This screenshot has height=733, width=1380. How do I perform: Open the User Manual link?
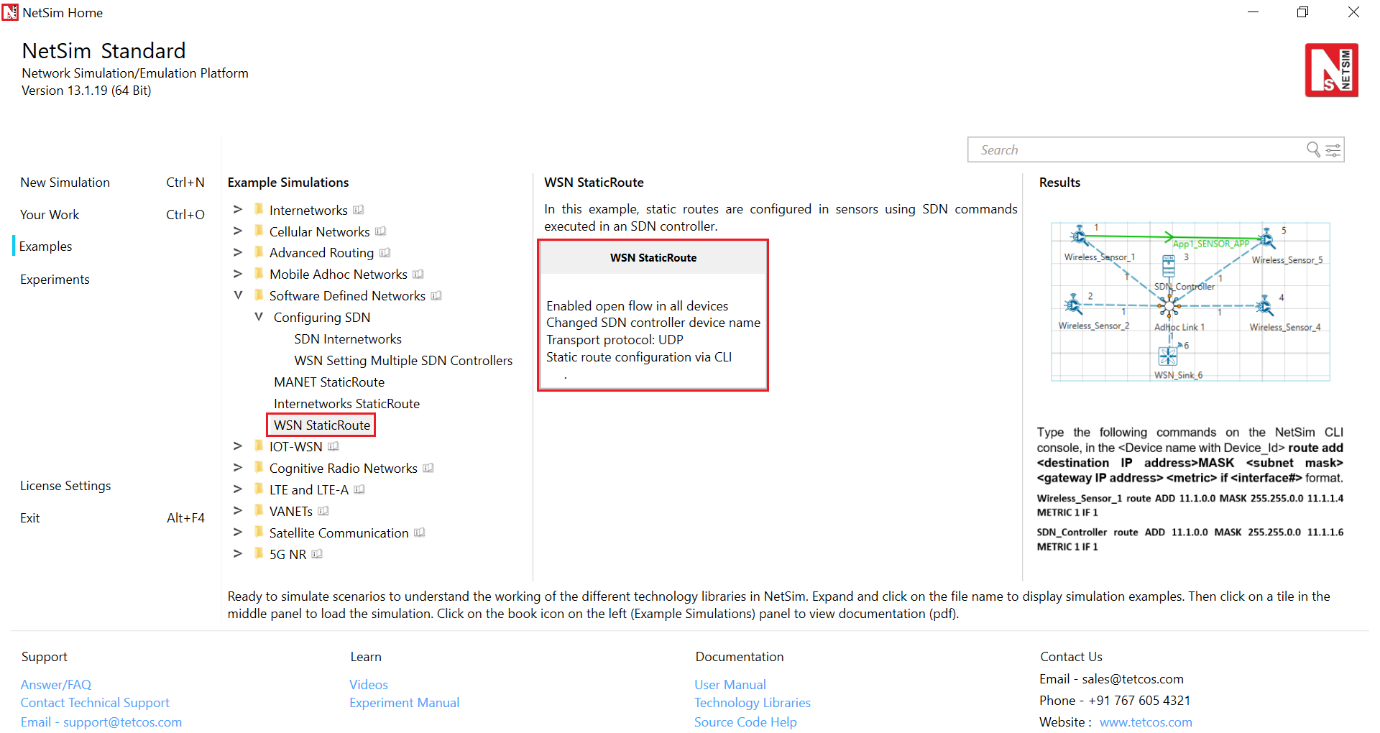click(730, 685)
